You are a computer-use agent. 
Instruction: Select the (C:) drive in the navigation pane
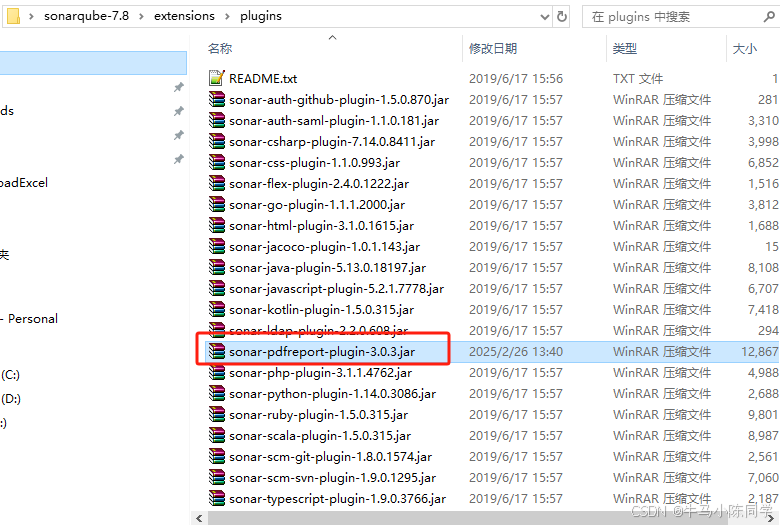click(10, 374)
